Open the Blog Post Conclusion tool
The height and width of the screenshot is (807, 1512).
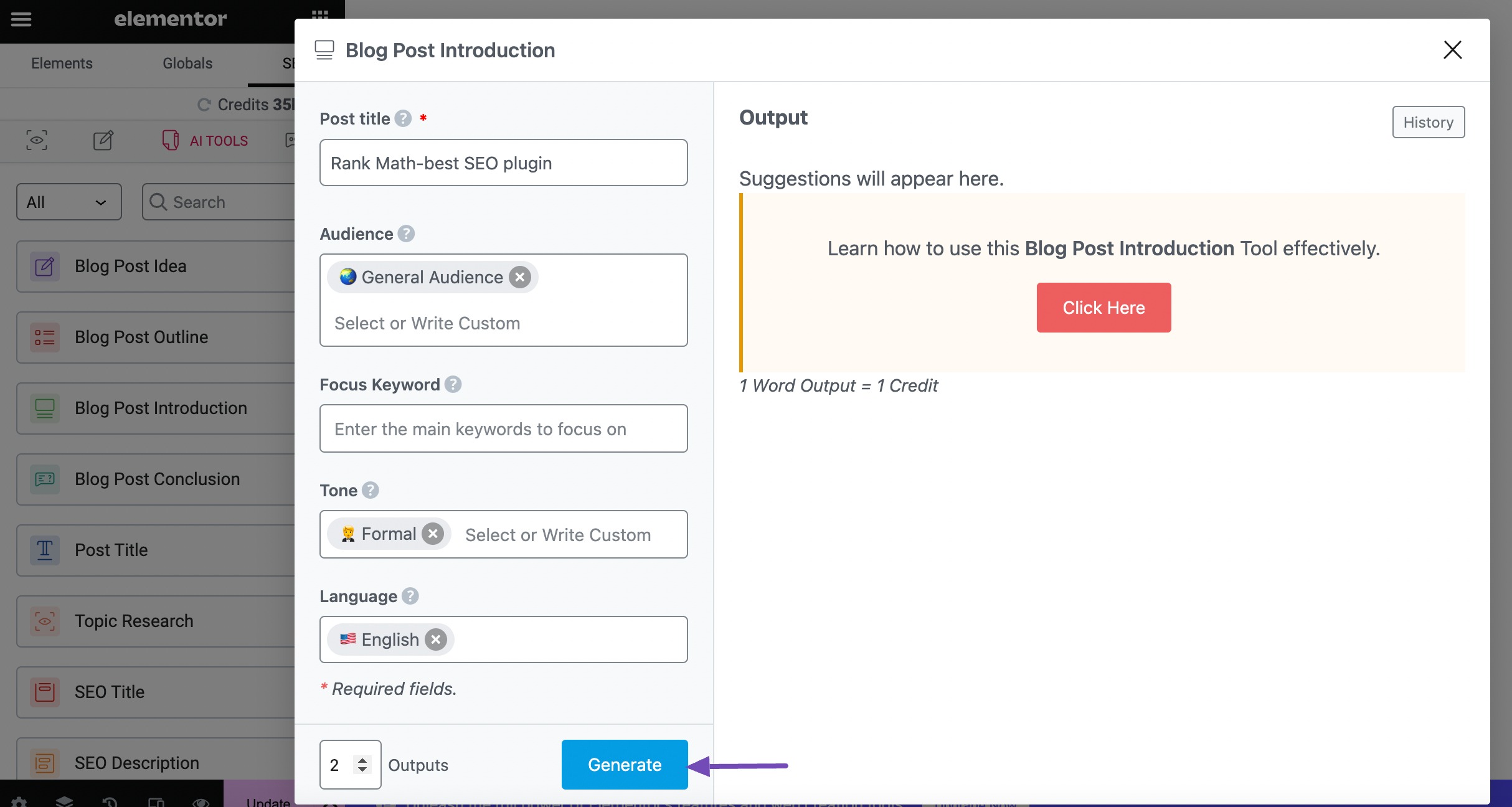click(x=156, y=479)
